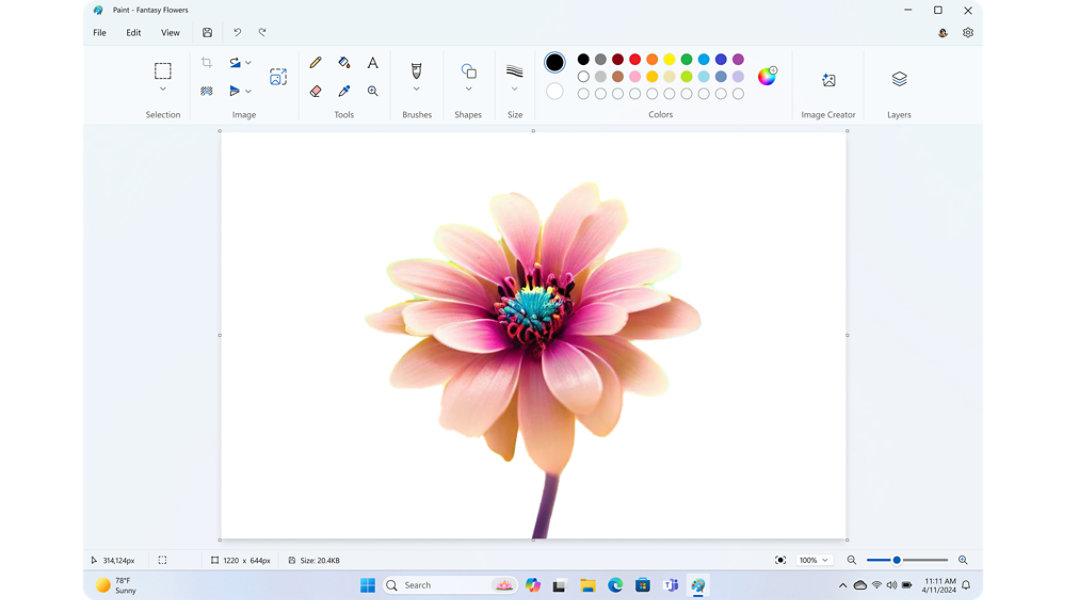The width and height of the screenshot is (1066, 600).
Task: Pick the orange color swatch
Action: point(652,60)
